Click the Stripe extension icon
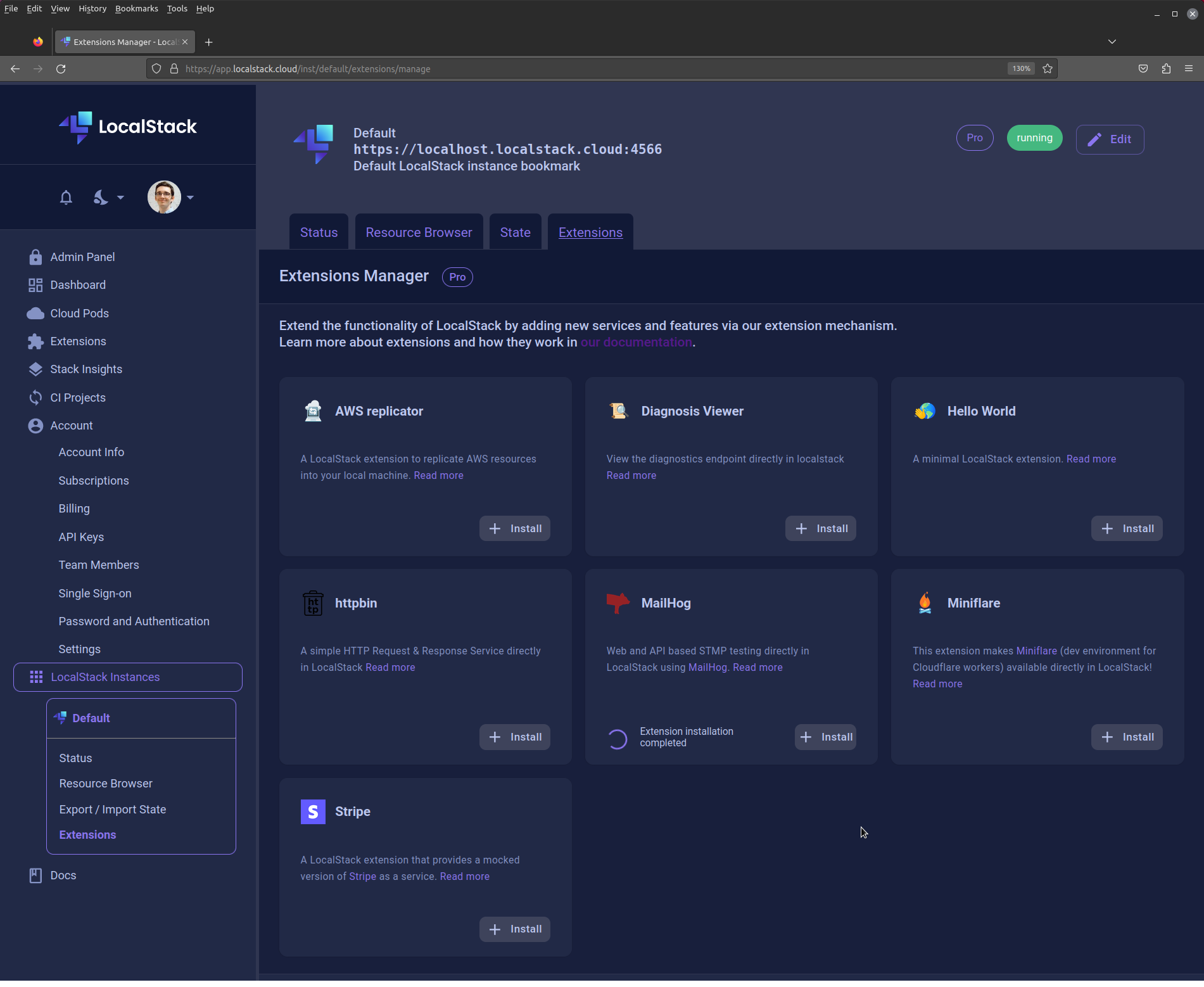The image size is (1204, 987). coord(313,812)
